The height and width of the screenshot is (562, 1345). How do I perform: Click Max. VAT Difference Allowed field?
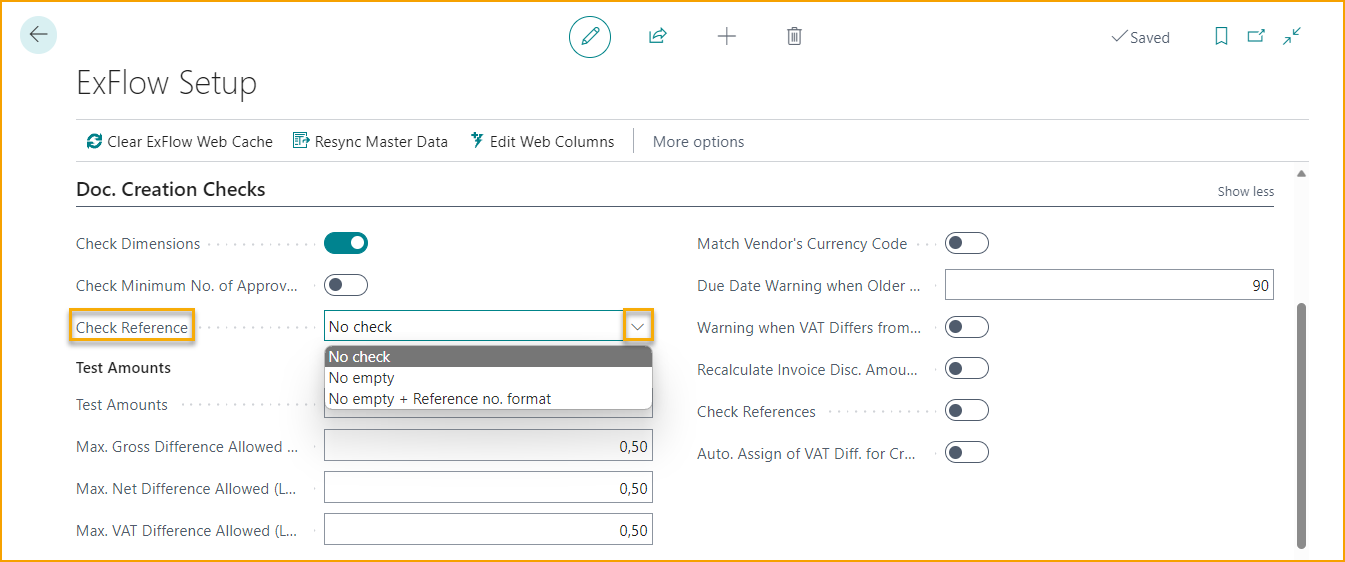[488, 530]
